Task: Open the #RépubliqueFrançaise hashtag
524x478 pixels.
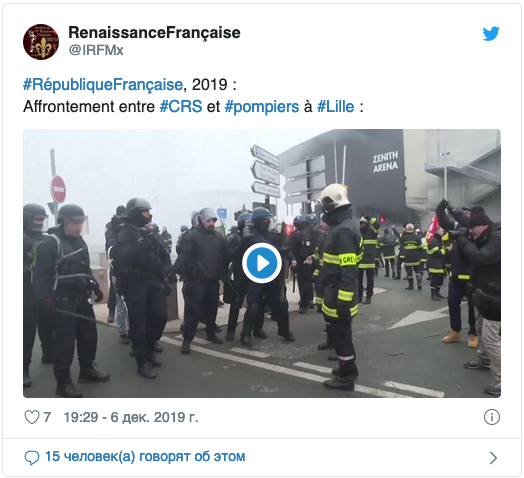Action: pyautogui.click(x=103, y=85)
